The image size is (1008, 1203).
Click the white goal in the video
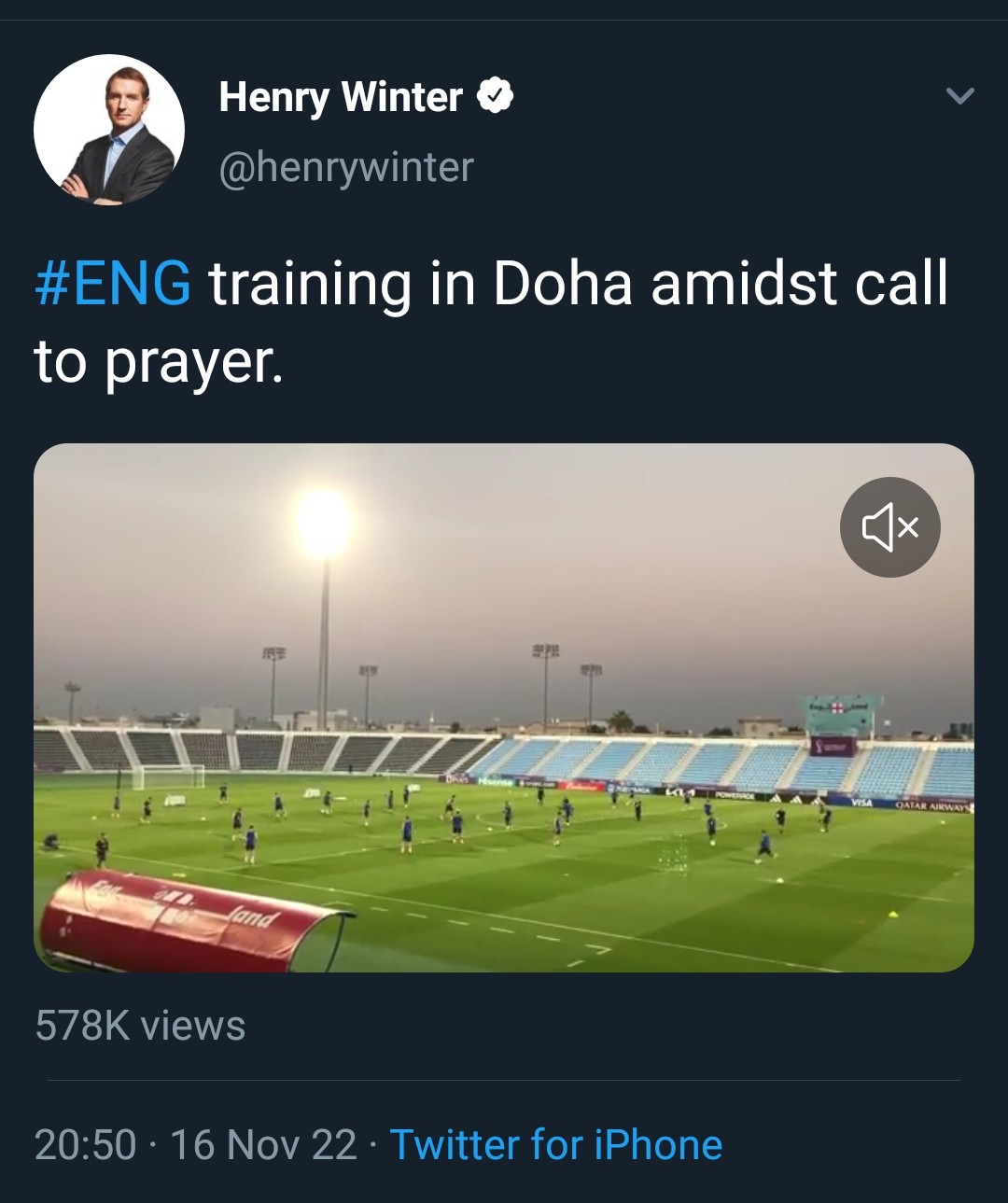tap(168, 777)
